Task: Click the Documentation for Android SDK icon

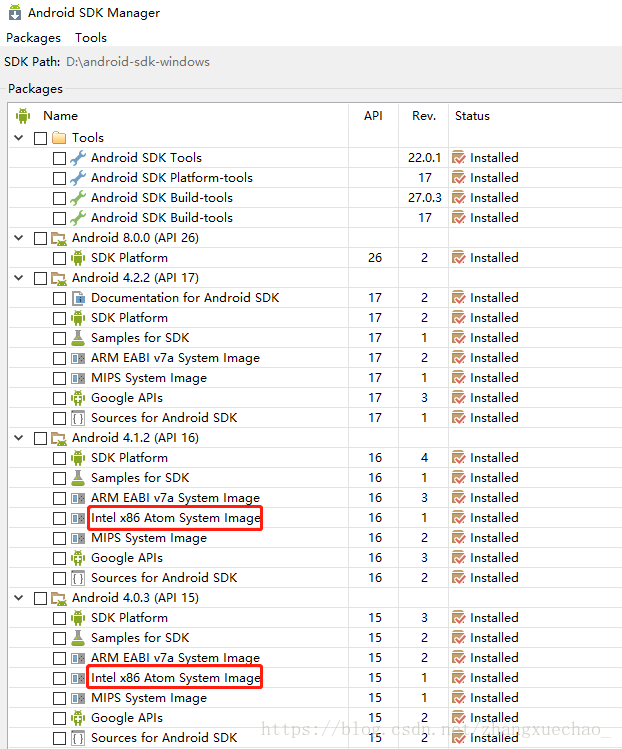Action: click(78, 299)
